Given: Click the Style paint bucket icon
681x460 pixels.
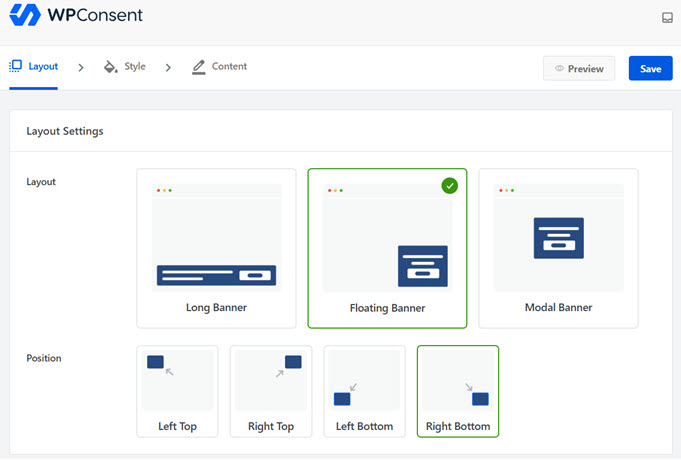Looking at the screenshot, I should pos(110,67).
